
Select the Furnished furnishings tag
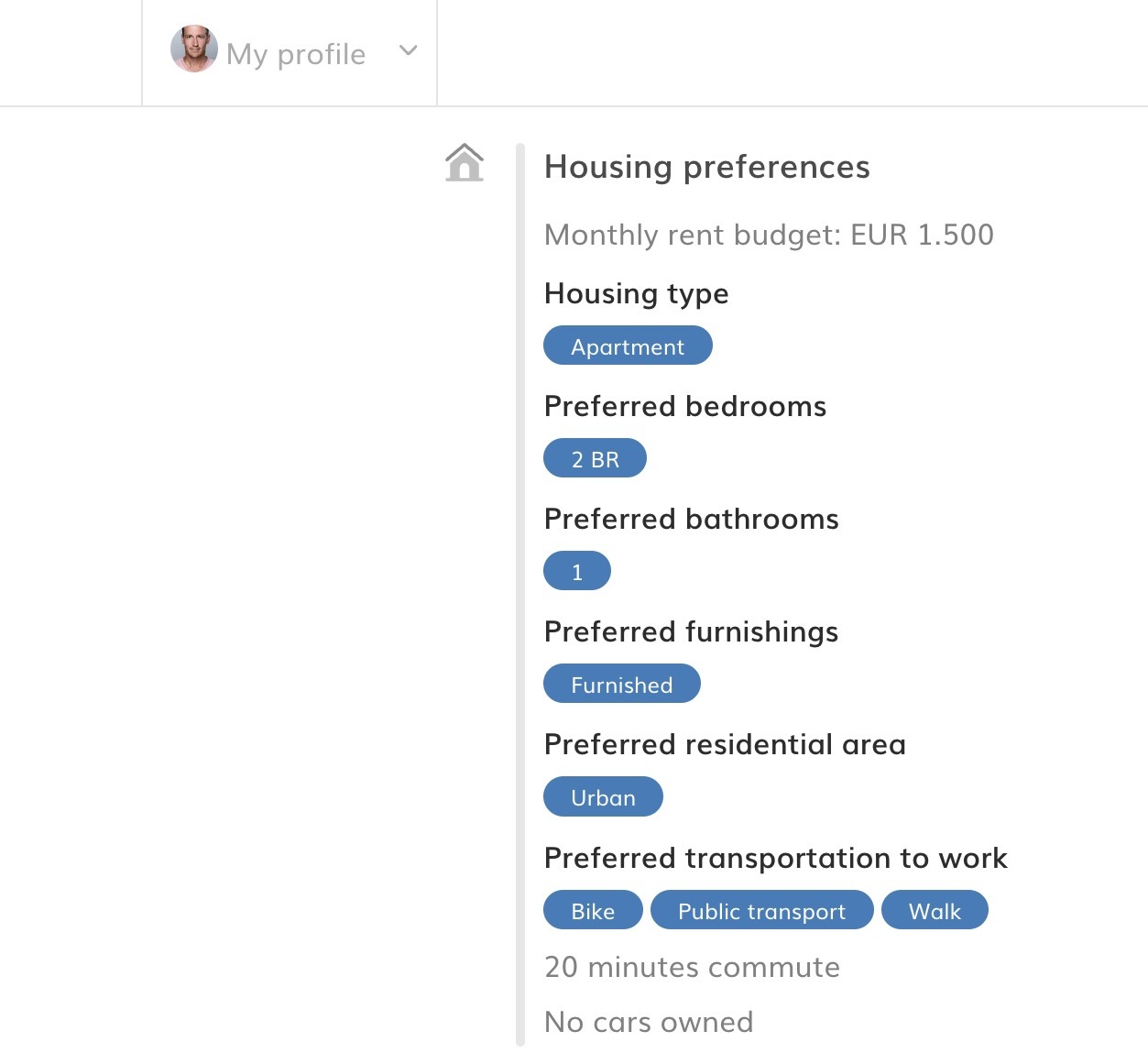click(x=622, y=684)
